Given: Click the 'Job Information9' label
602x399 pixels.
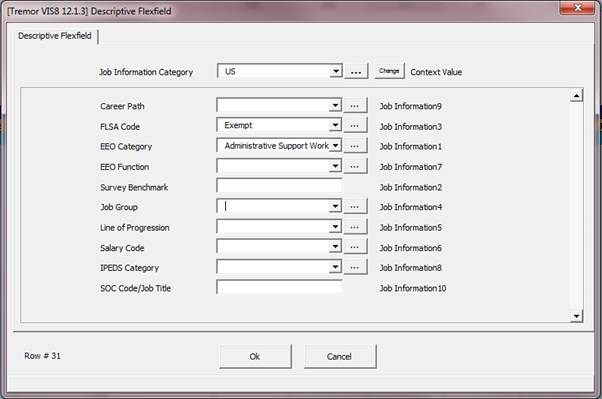Looking at the screenshot, I should tap(410, 106).
